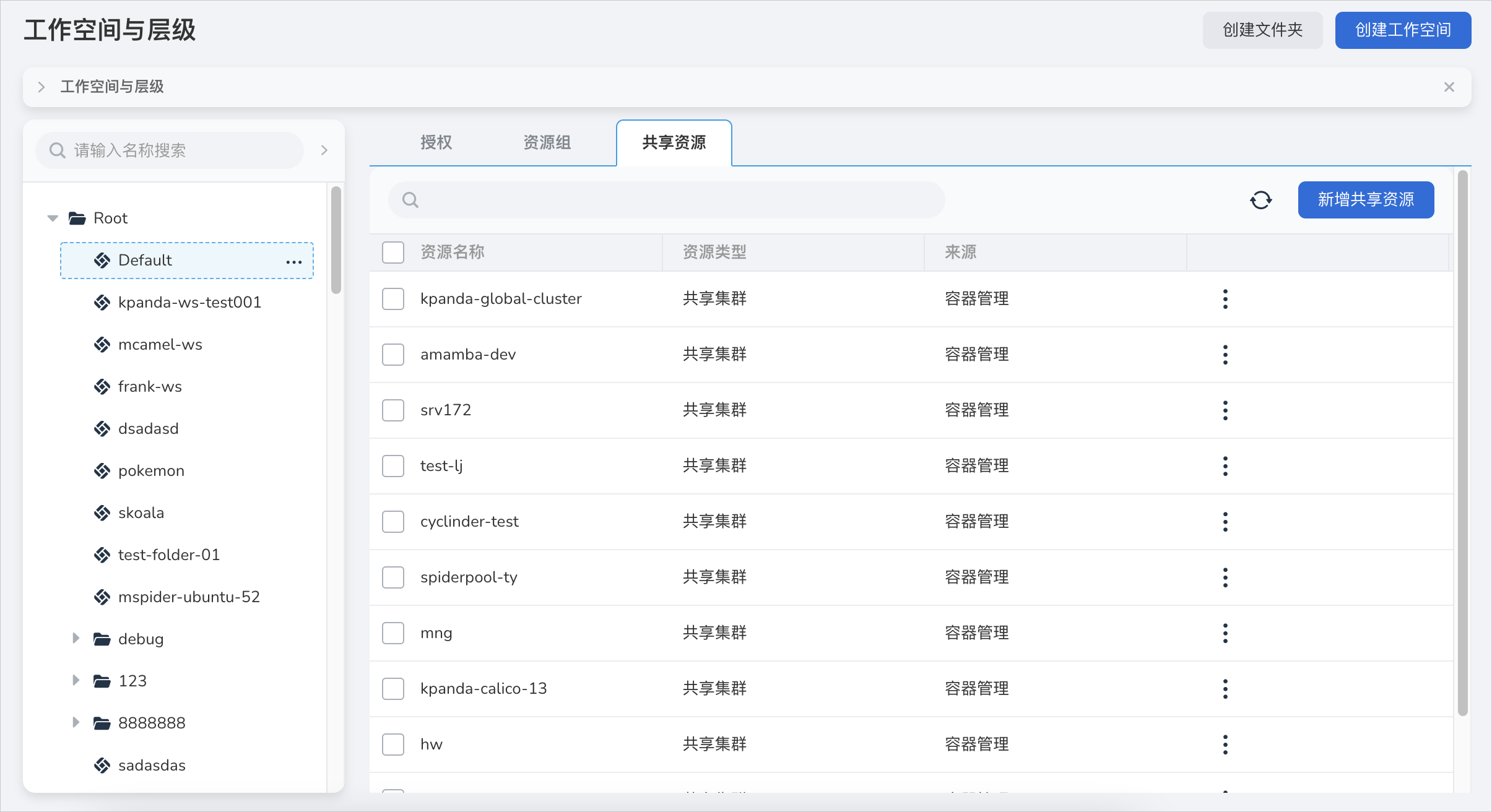Close the 工作空间与层级 info banner
Viewport: 1492px width, 812px height.
1449,87
